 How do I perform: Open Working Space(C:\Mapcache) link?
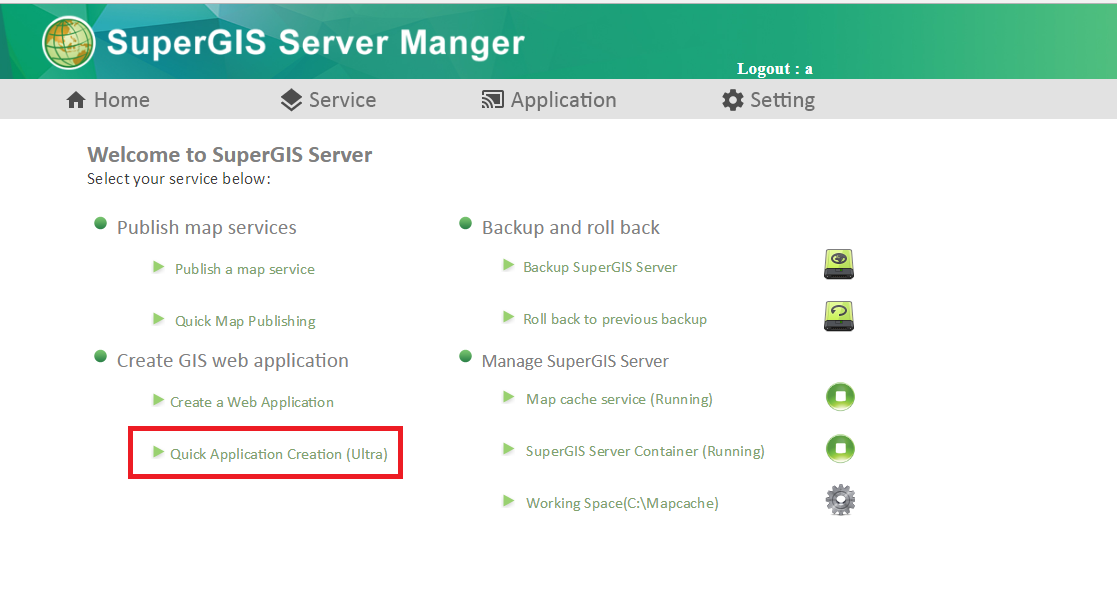tap(622, 504)
